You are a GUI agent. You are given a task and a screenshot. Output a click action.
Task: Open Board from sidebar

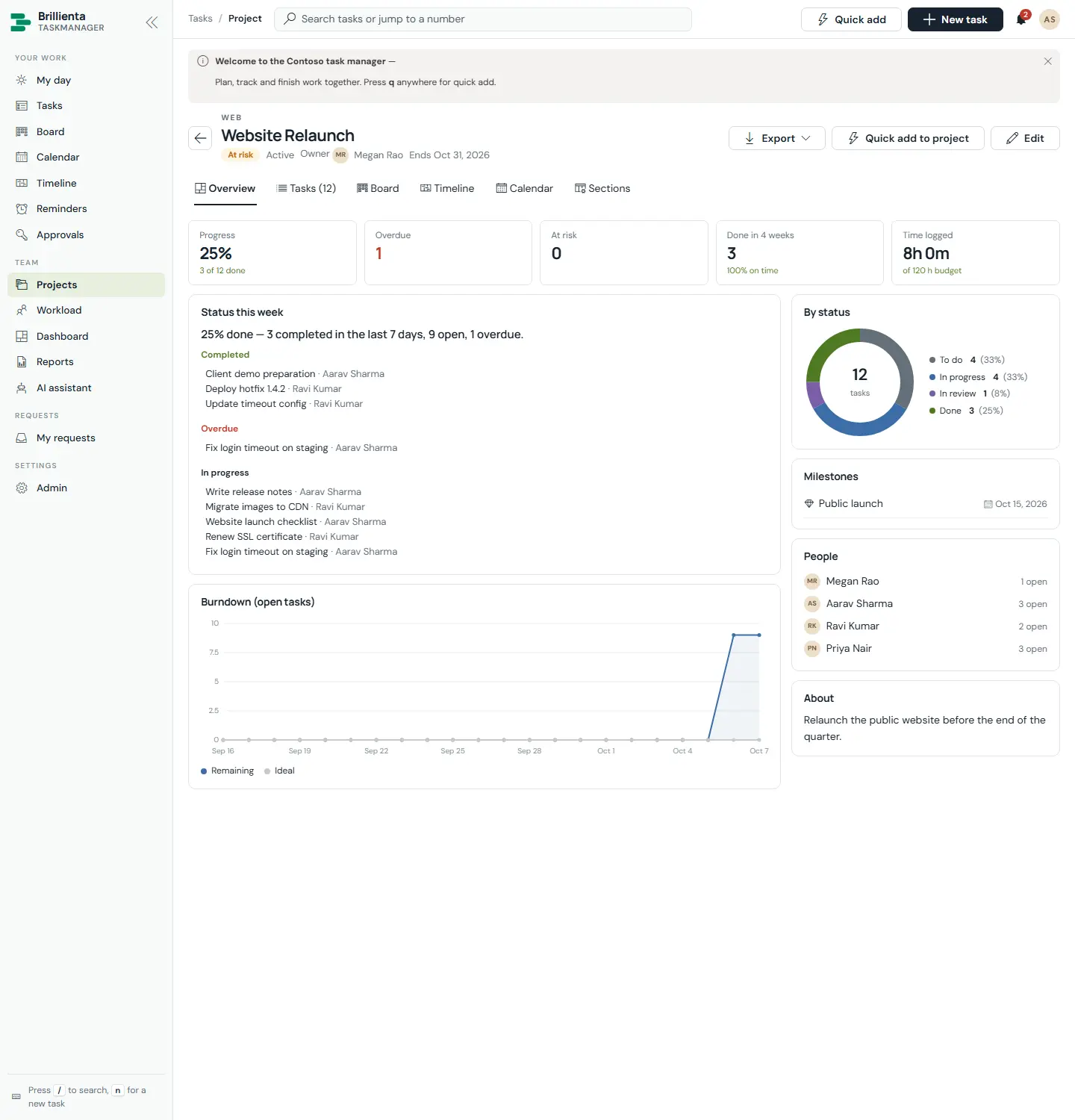(x=86, y=131)
